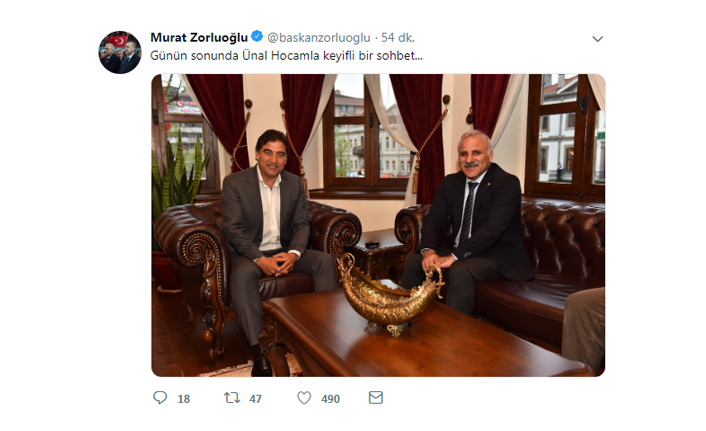The height and width of the screenshot is (431, 706).
Task: Click the green plant in the photo
Action: pos(176,180)
